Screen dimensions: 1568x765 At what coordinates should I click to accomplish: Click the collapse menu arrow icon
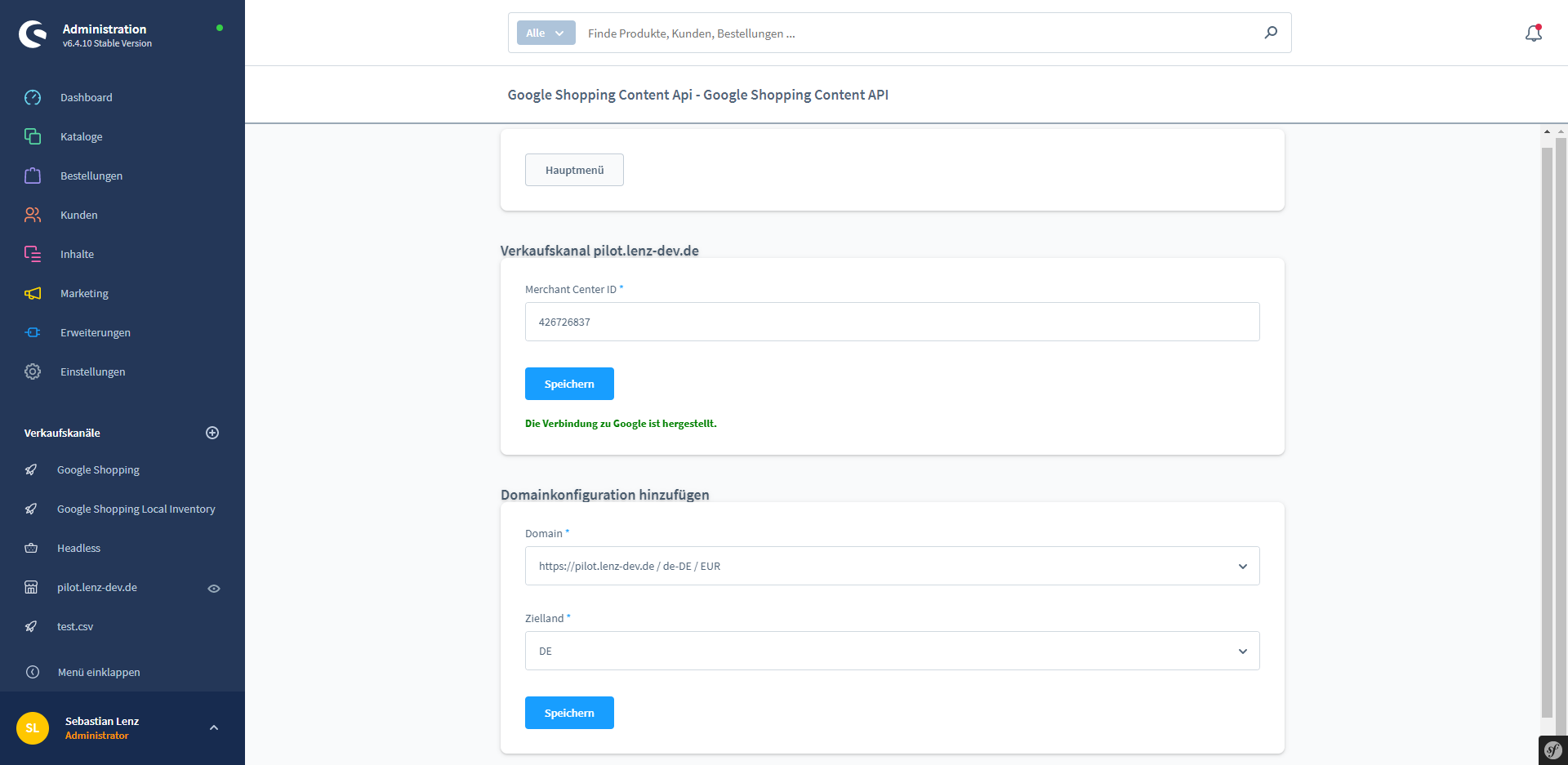pos(33,672)
